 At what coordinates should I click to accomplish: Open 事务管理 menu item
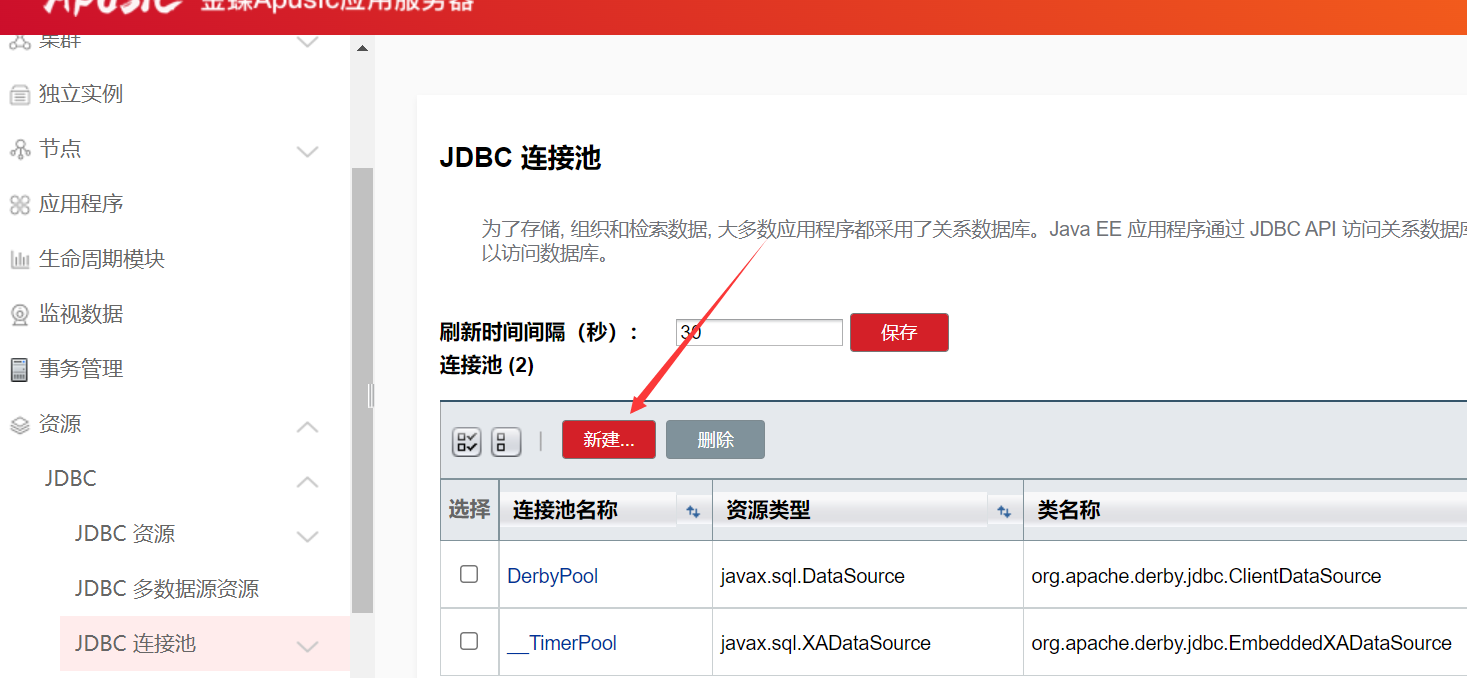[x=81, y=369]
